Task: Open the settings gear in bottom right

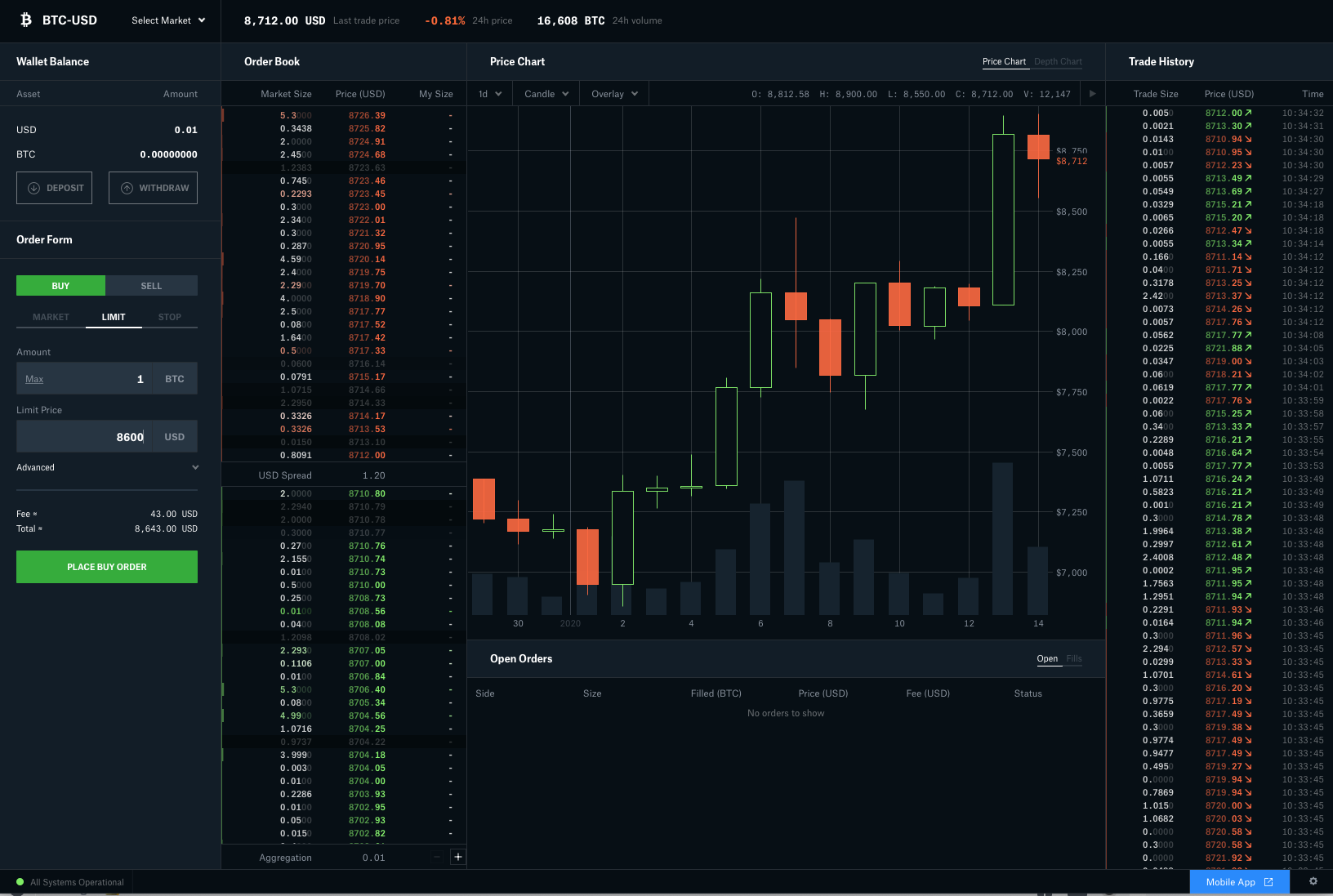Action: click(1313, 882)
